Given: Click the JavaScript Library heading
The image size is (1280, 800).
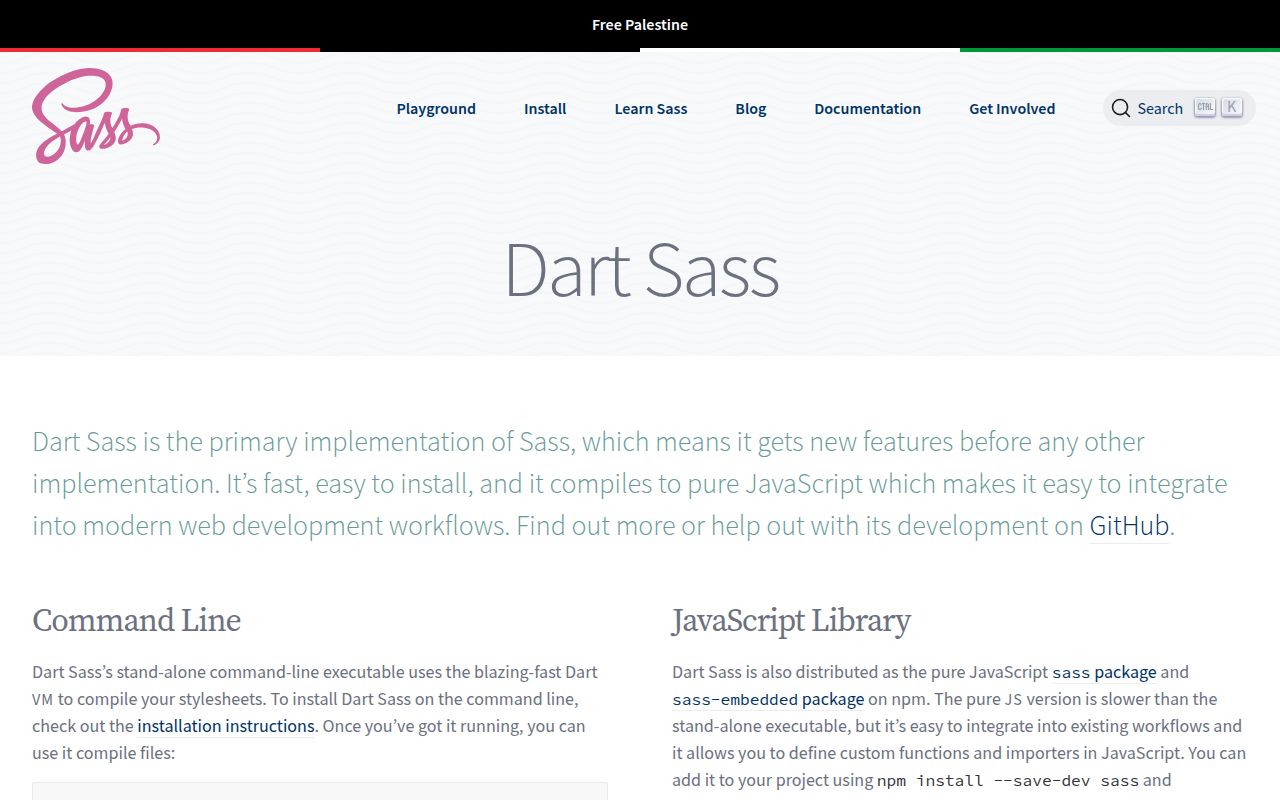Looking at the screenshot, I should [791, 620].
